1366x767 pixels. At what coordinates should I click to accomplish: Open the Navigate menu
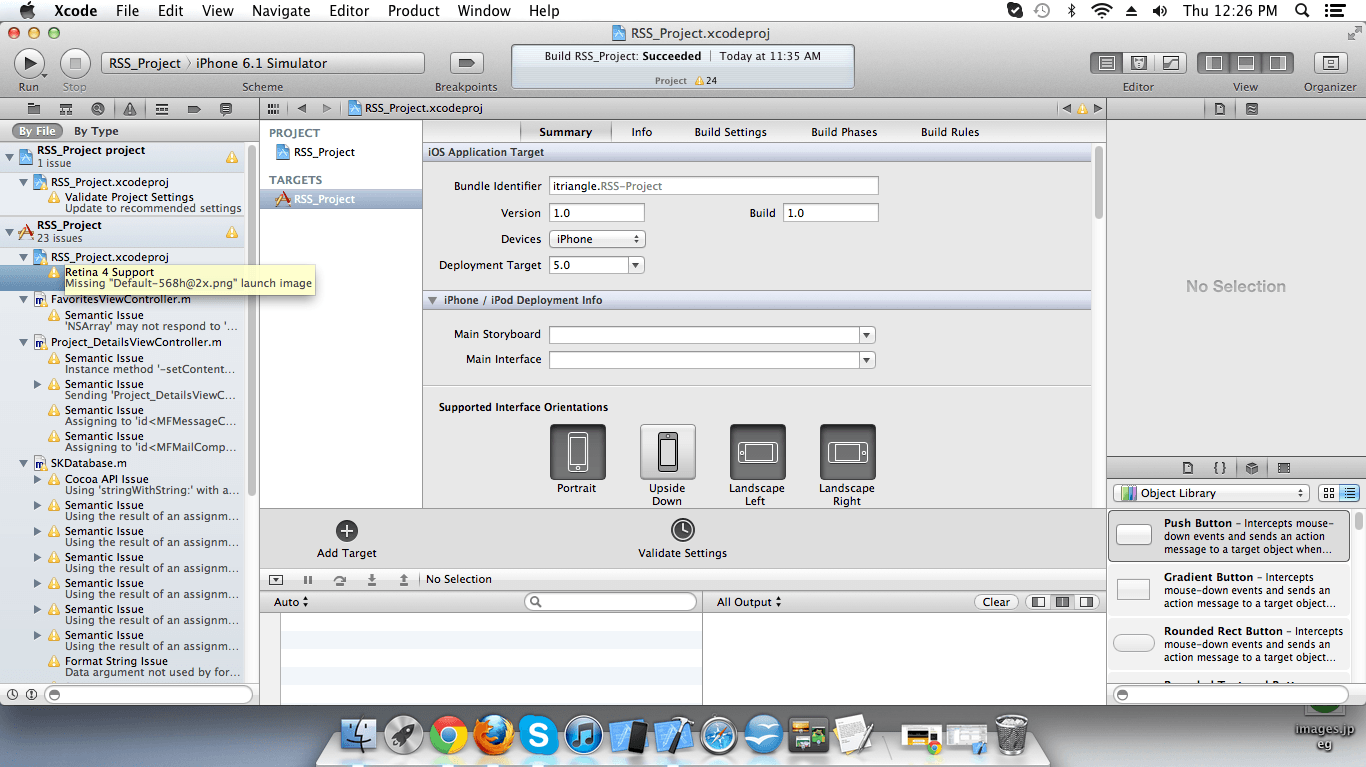click(281, 11)
